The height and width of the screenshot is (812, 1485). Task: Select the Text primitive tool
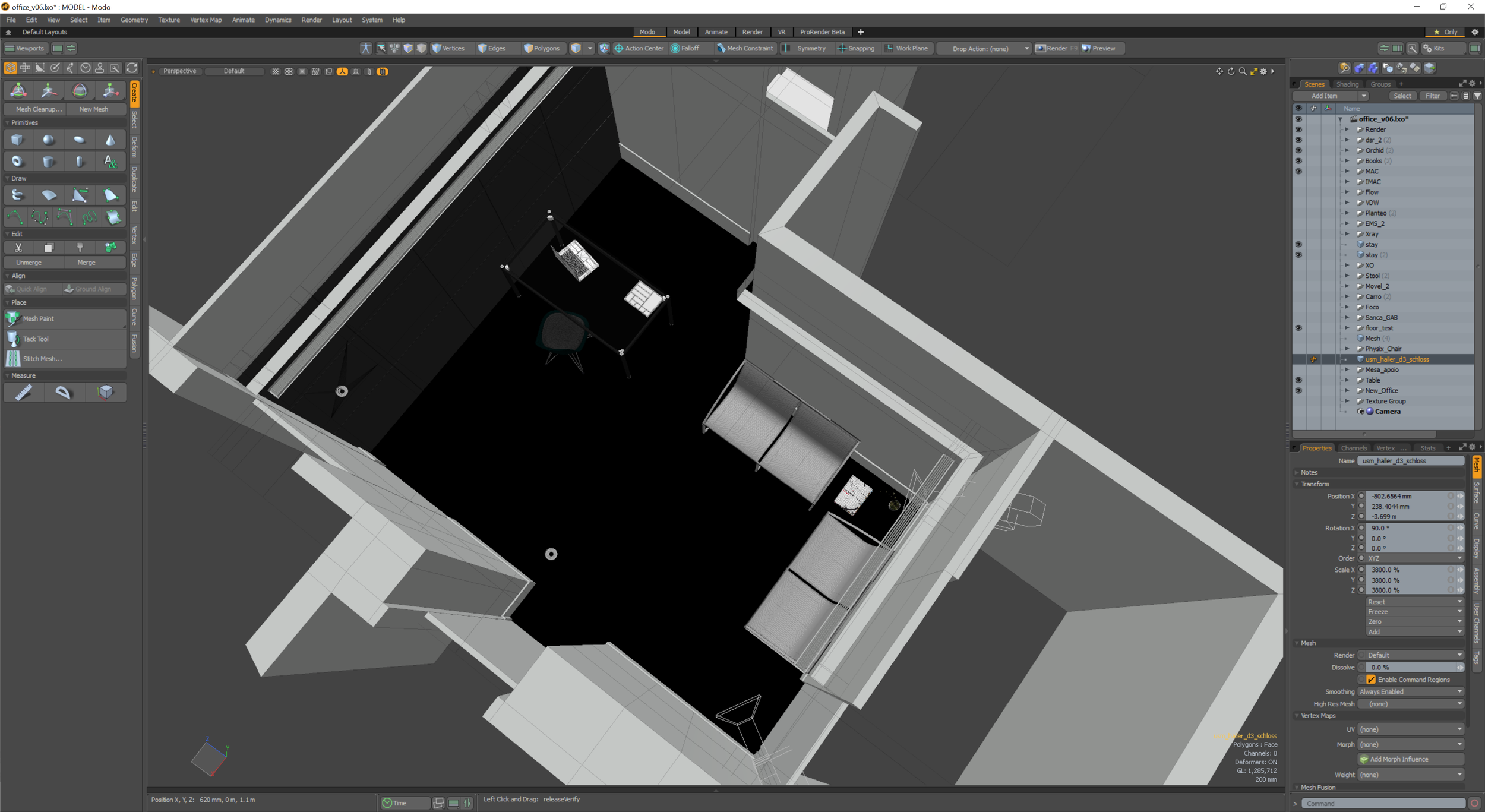pos(110,162)
